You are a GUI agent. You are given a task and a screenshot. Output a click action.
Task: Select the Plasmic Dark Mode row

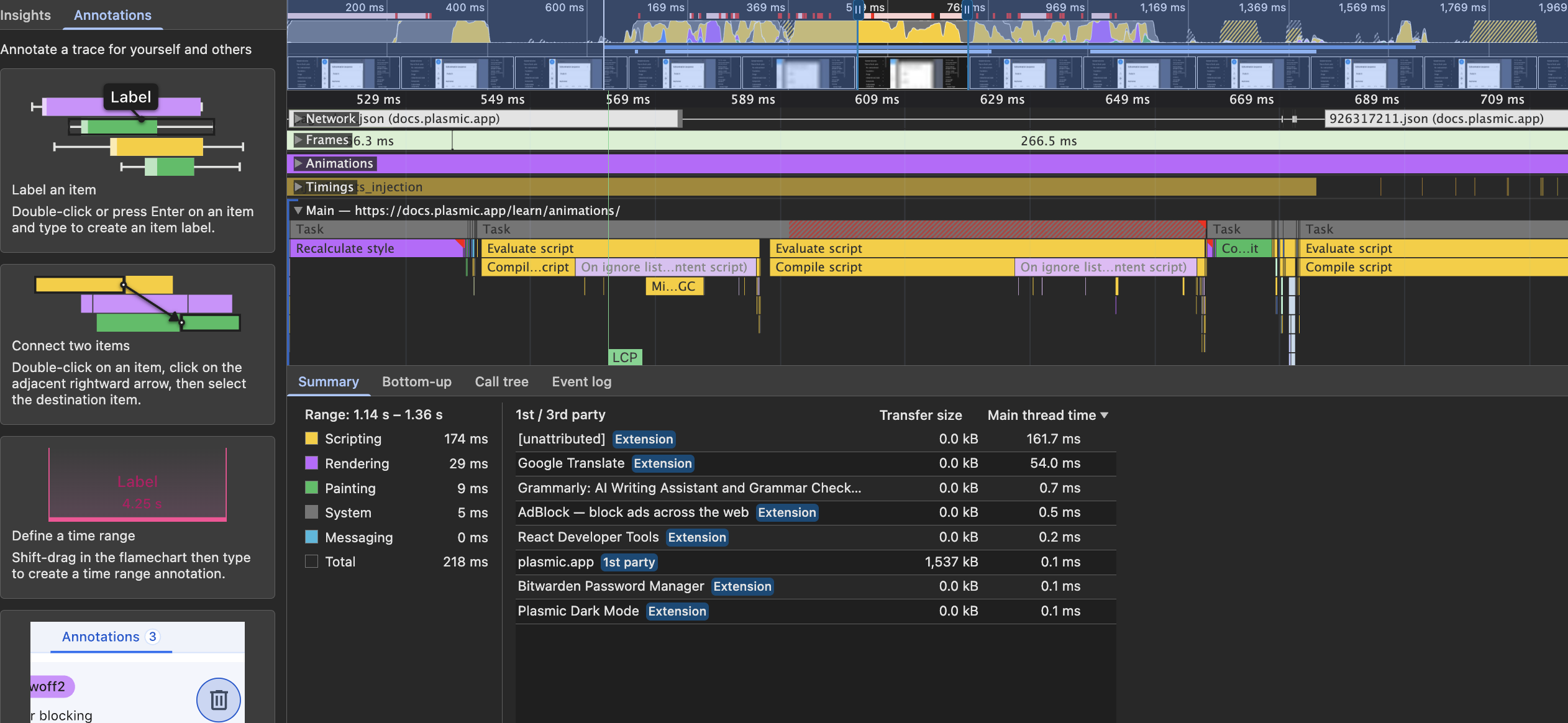click(x=815, y=611)
